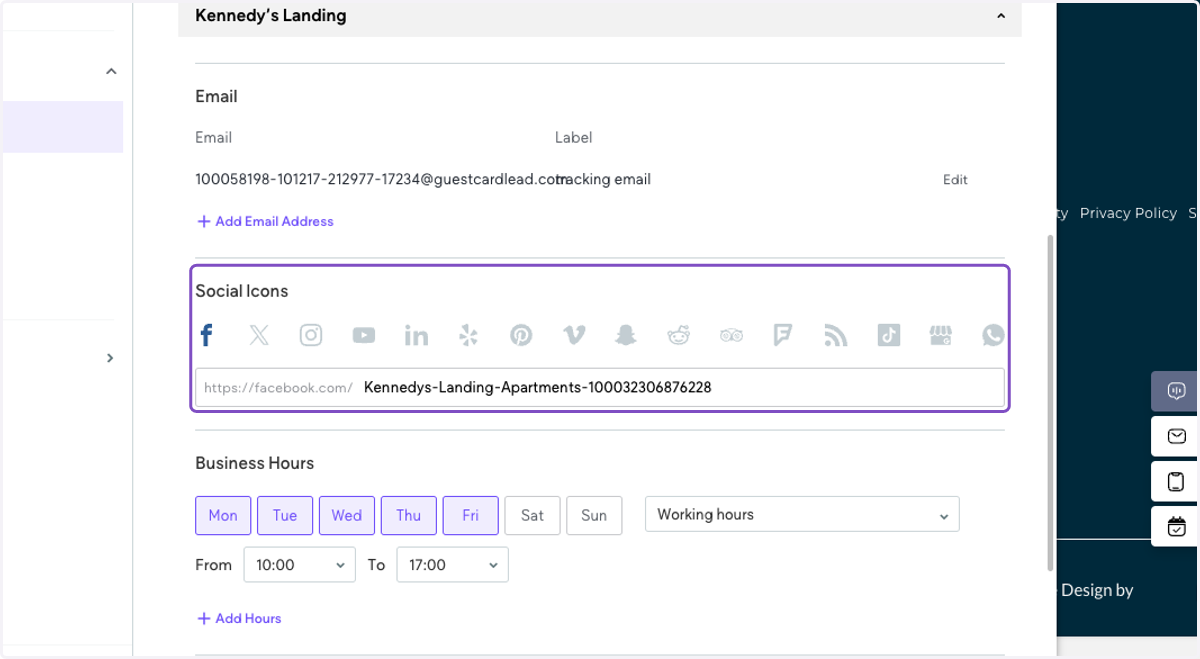Edit the tracking email entry

pyautogui.click(x=955, y=180)
